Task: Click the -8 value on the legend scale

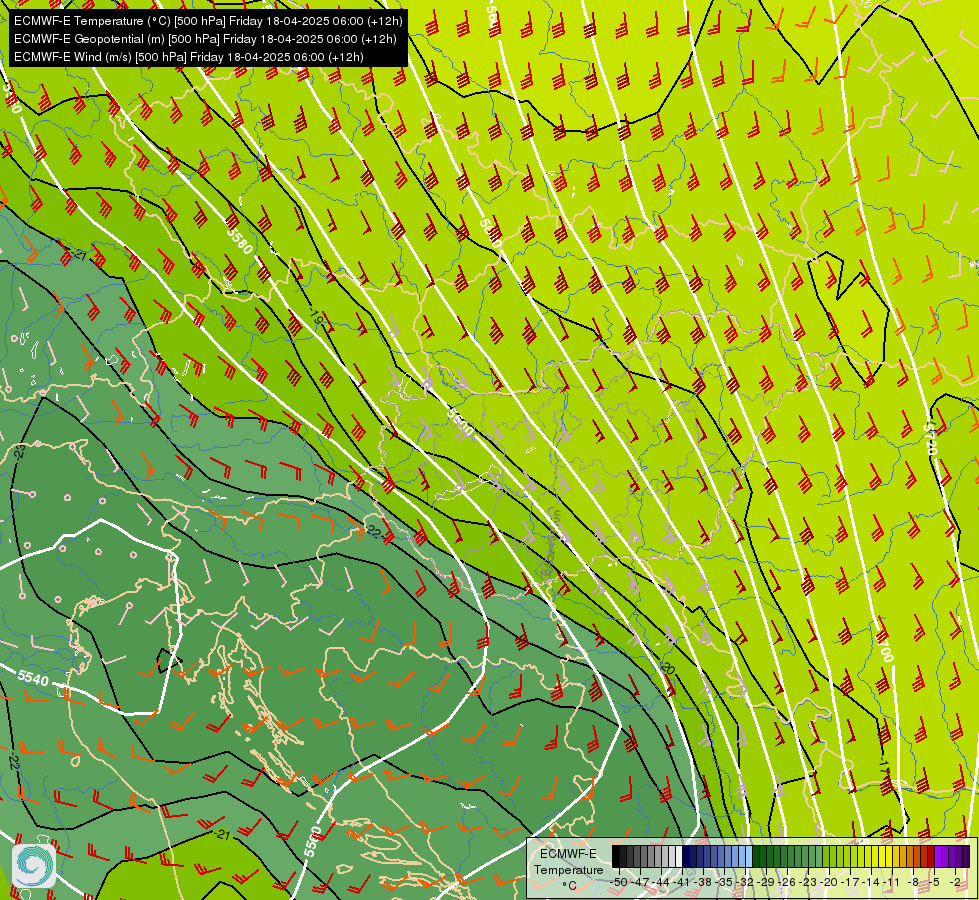Action: point(913,882)
